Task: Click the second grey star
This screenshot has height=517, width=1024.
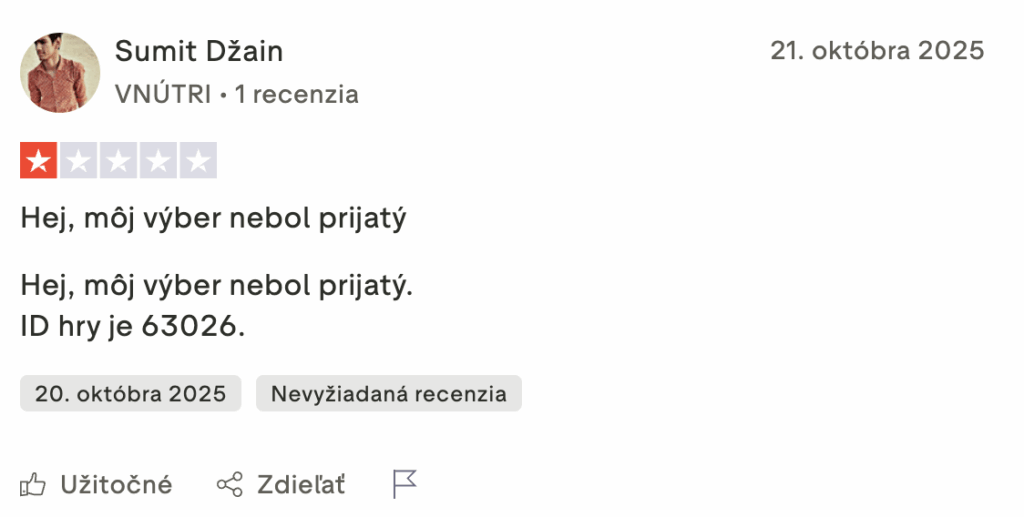Action: (x=78, y=160)
